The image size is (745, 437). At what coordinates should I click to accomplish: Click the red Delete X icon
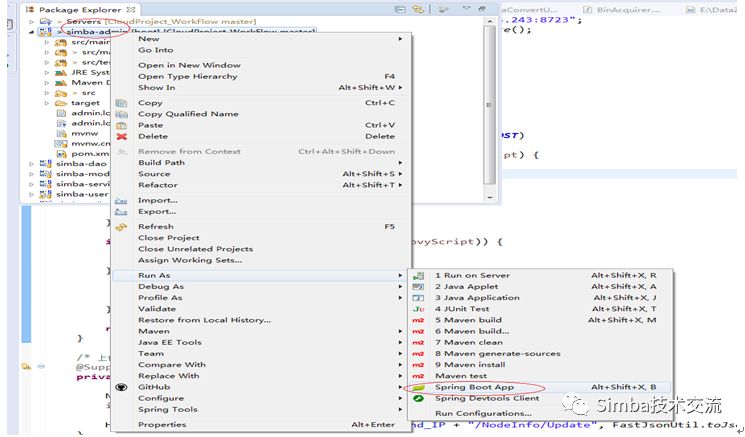[x=122, y=137]
